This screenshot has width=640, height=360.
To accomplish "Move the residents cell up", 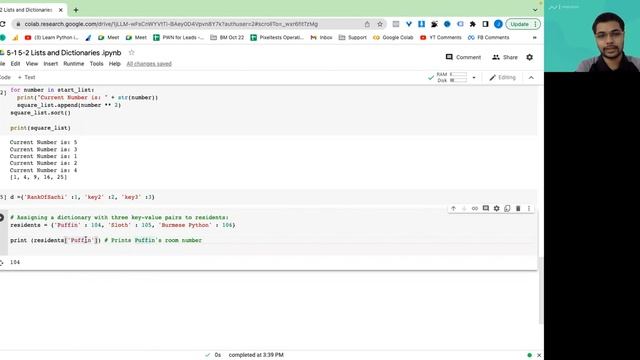I will (453, 209).
